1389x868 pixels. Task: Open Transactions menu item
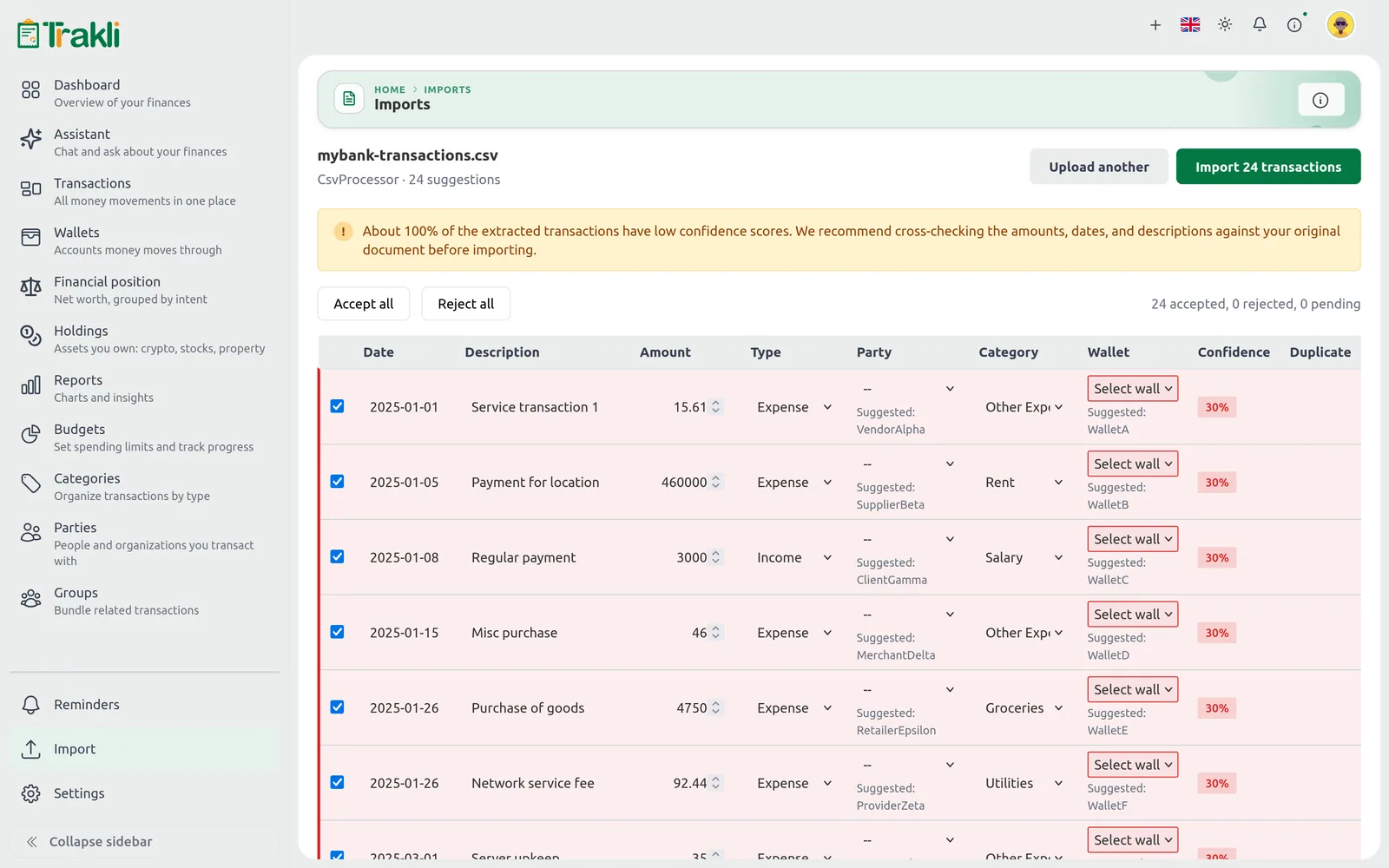tap(143, 191)
